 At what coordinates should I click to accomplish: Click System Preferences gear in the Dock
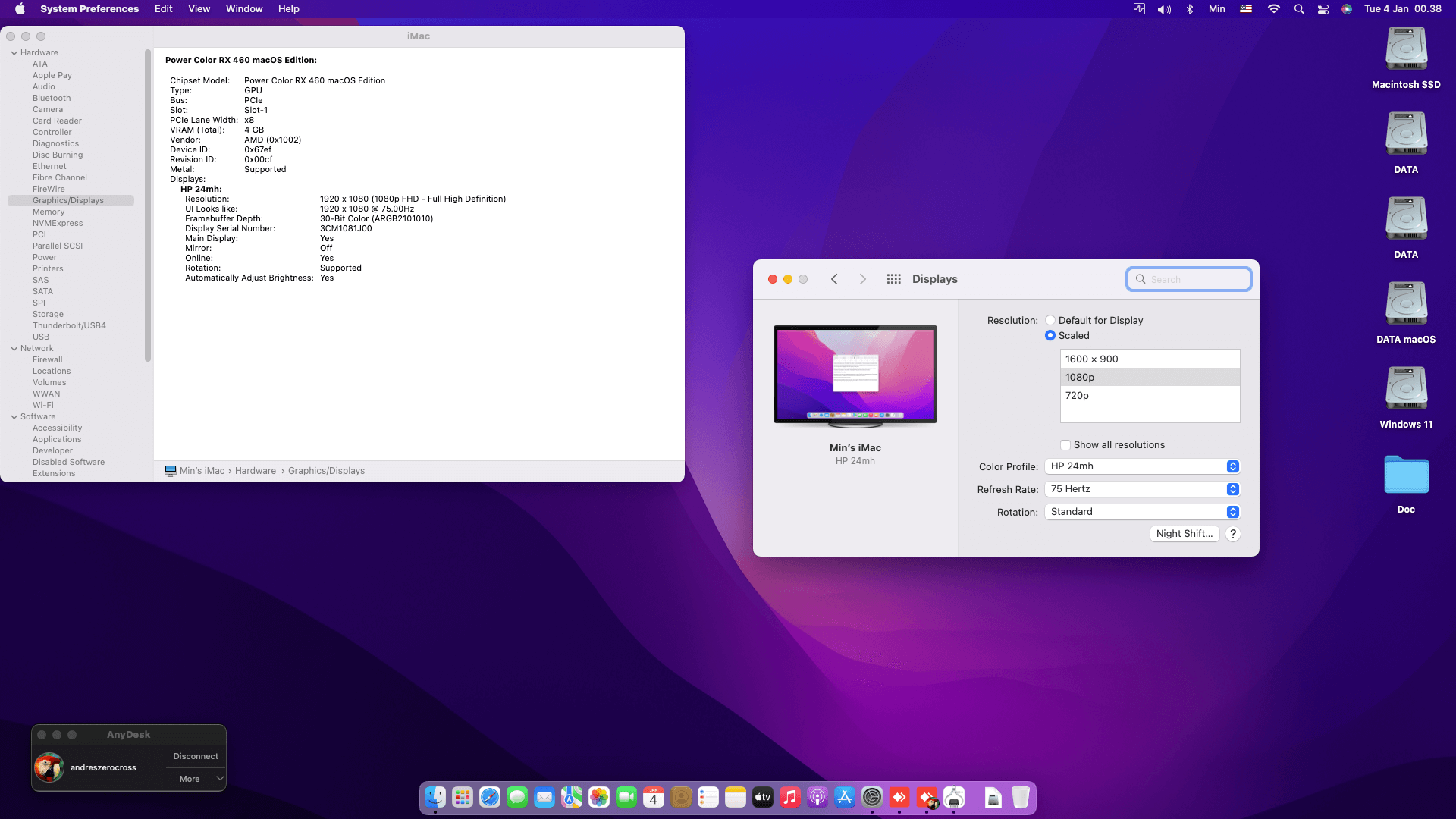point(872,797)
